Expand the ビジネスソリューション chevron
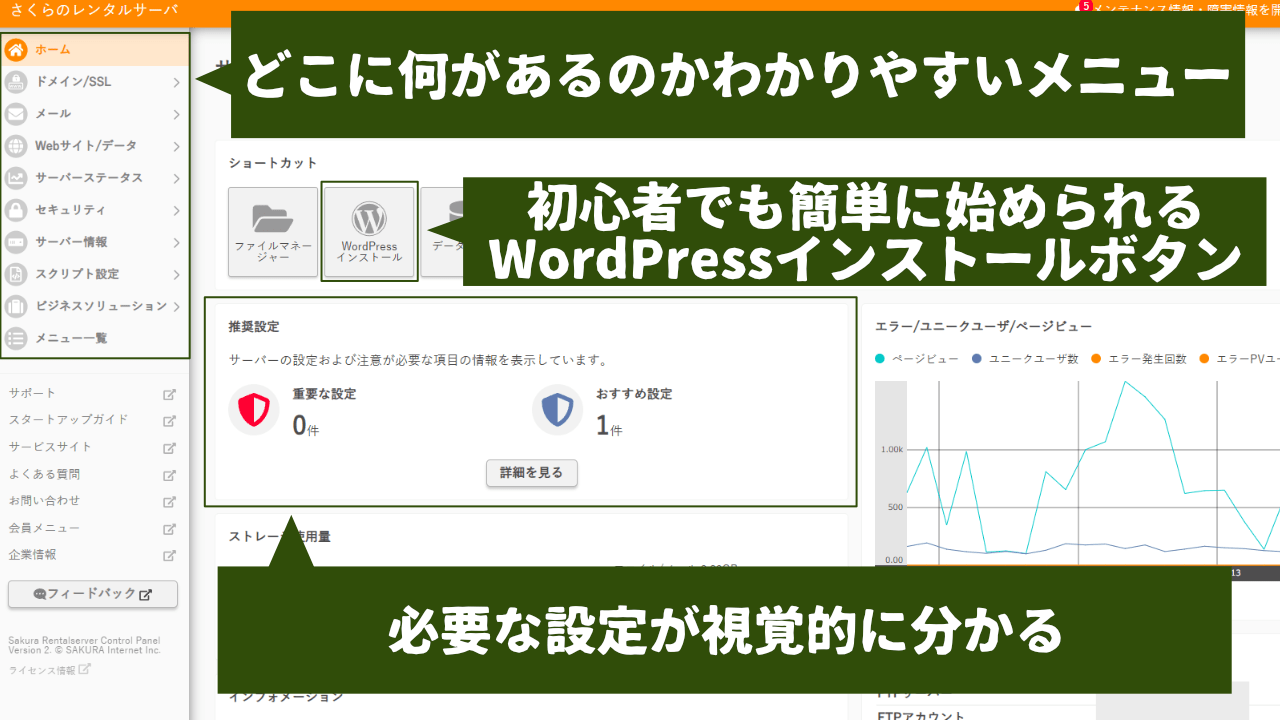This screenshot has height=720, width=1280. pos(176,306)
